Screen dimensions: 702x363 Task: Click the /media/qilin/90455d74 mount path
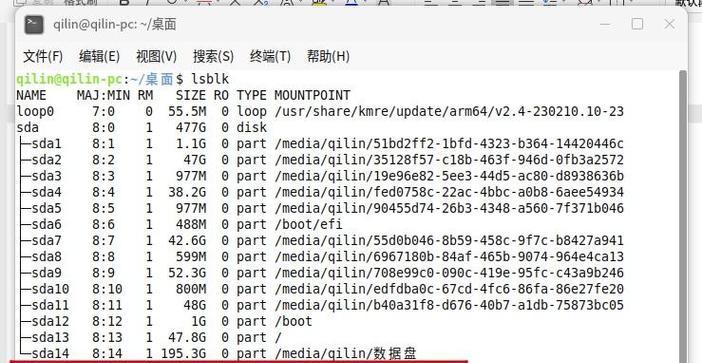(x=449, y=208)
